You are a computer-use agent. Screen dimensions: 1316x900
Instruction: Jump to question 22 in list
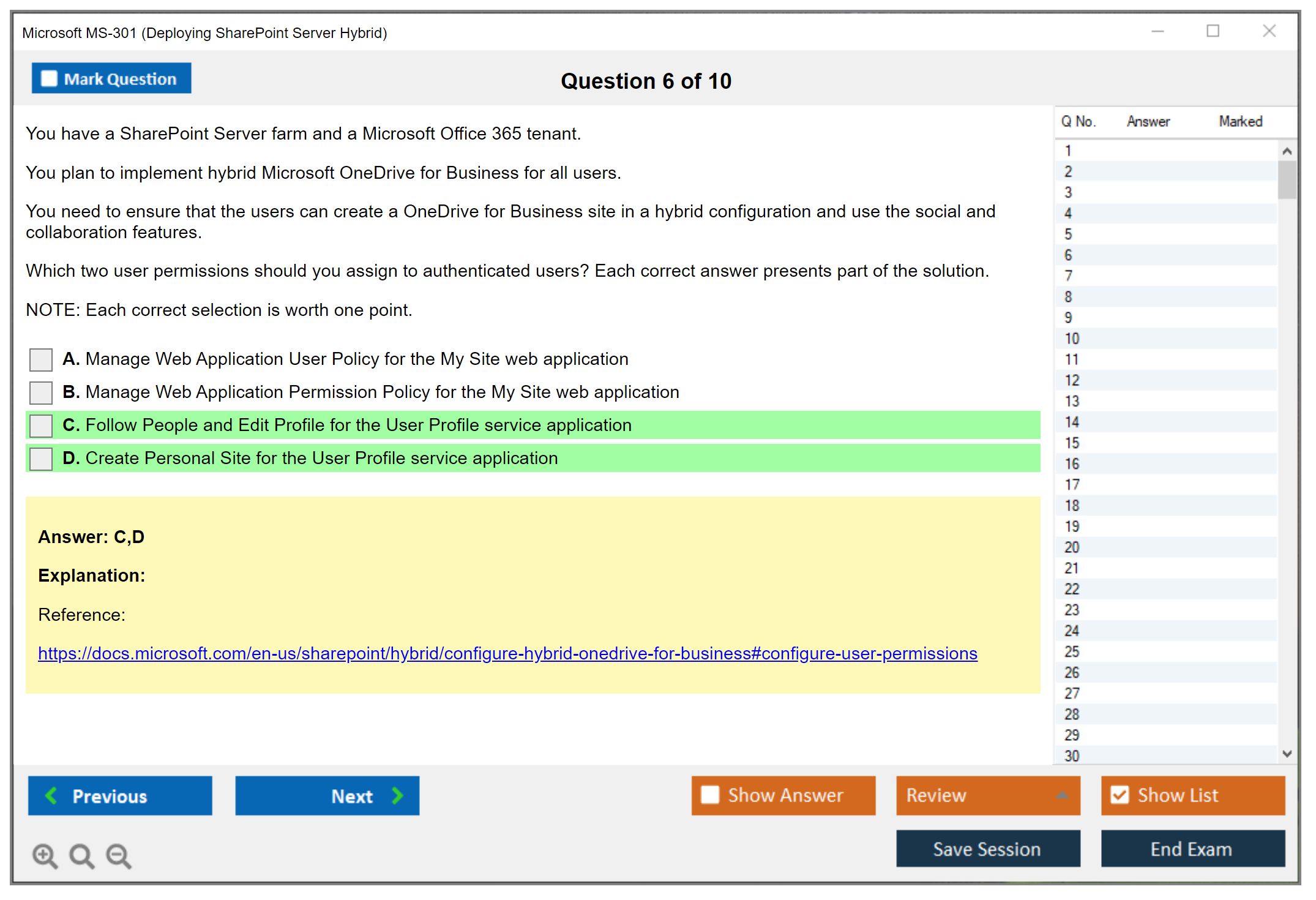click(1072, 589)
